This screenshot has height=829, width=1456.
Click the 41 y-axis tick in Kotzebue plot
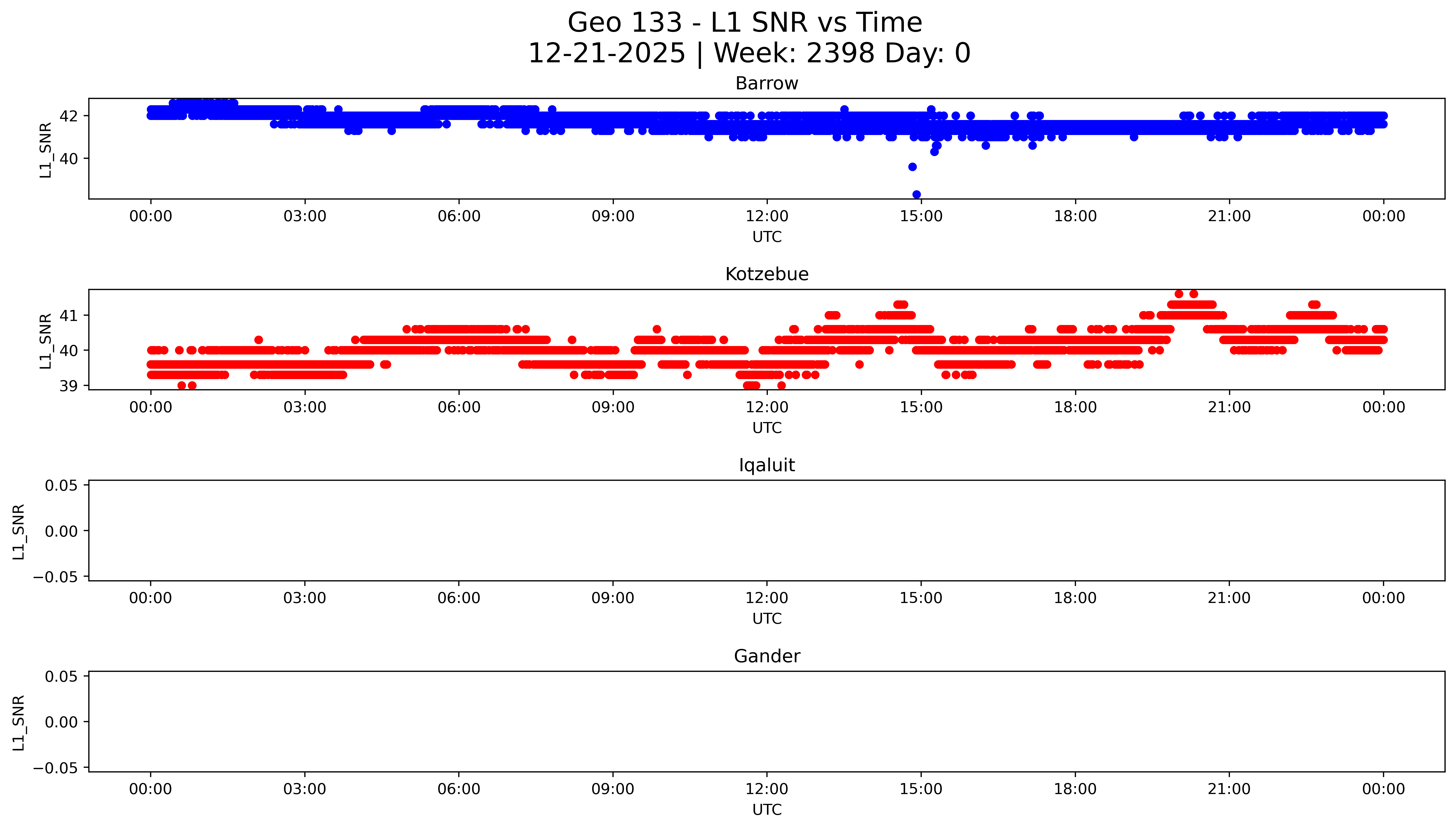point(68,315)
